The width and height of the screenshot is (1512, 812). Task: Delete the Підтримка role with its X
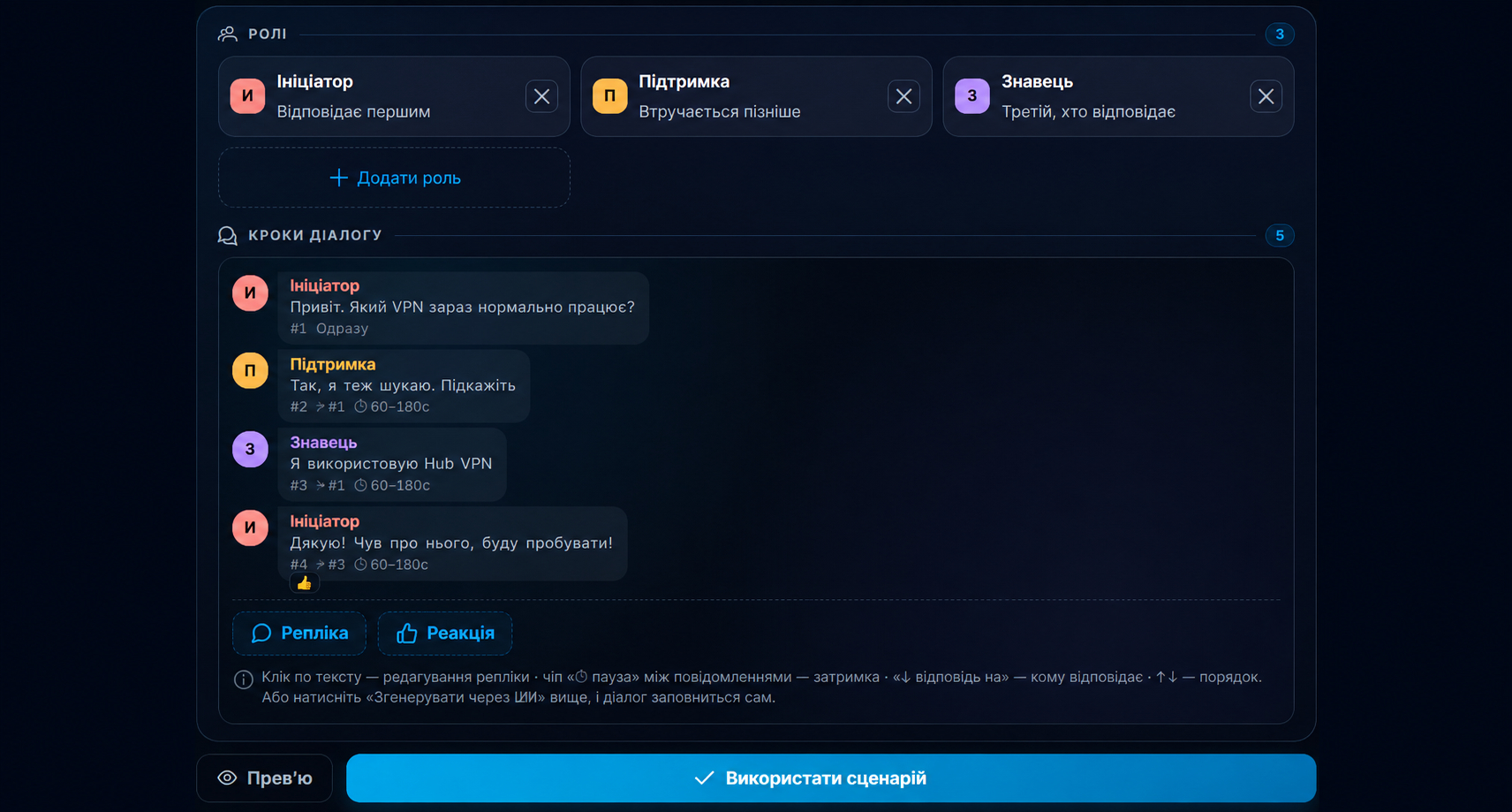(x=903, y=96)
